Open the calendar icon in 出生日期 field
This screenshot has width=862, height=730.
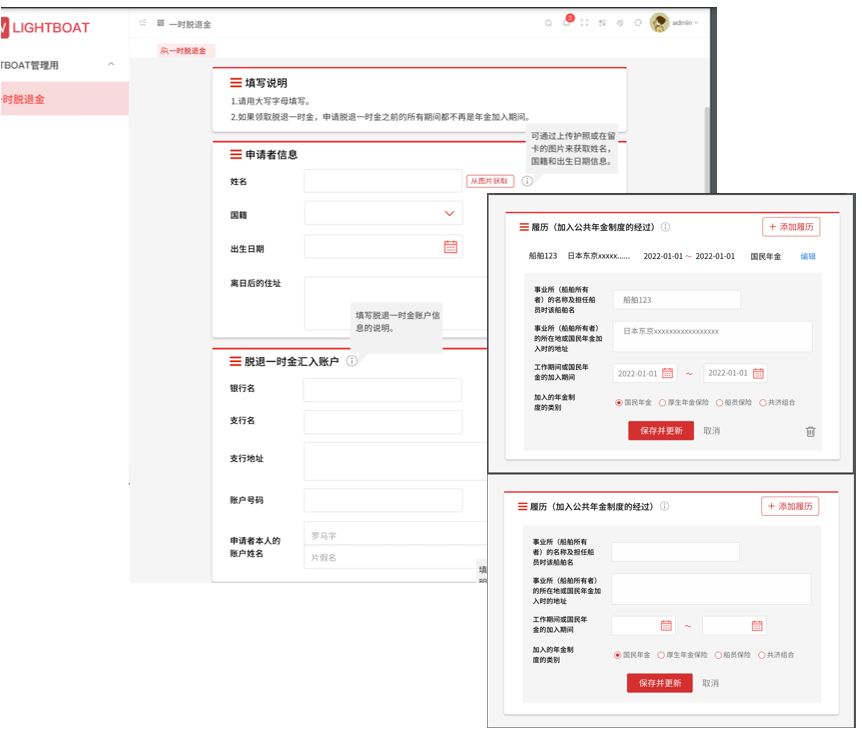450,247
